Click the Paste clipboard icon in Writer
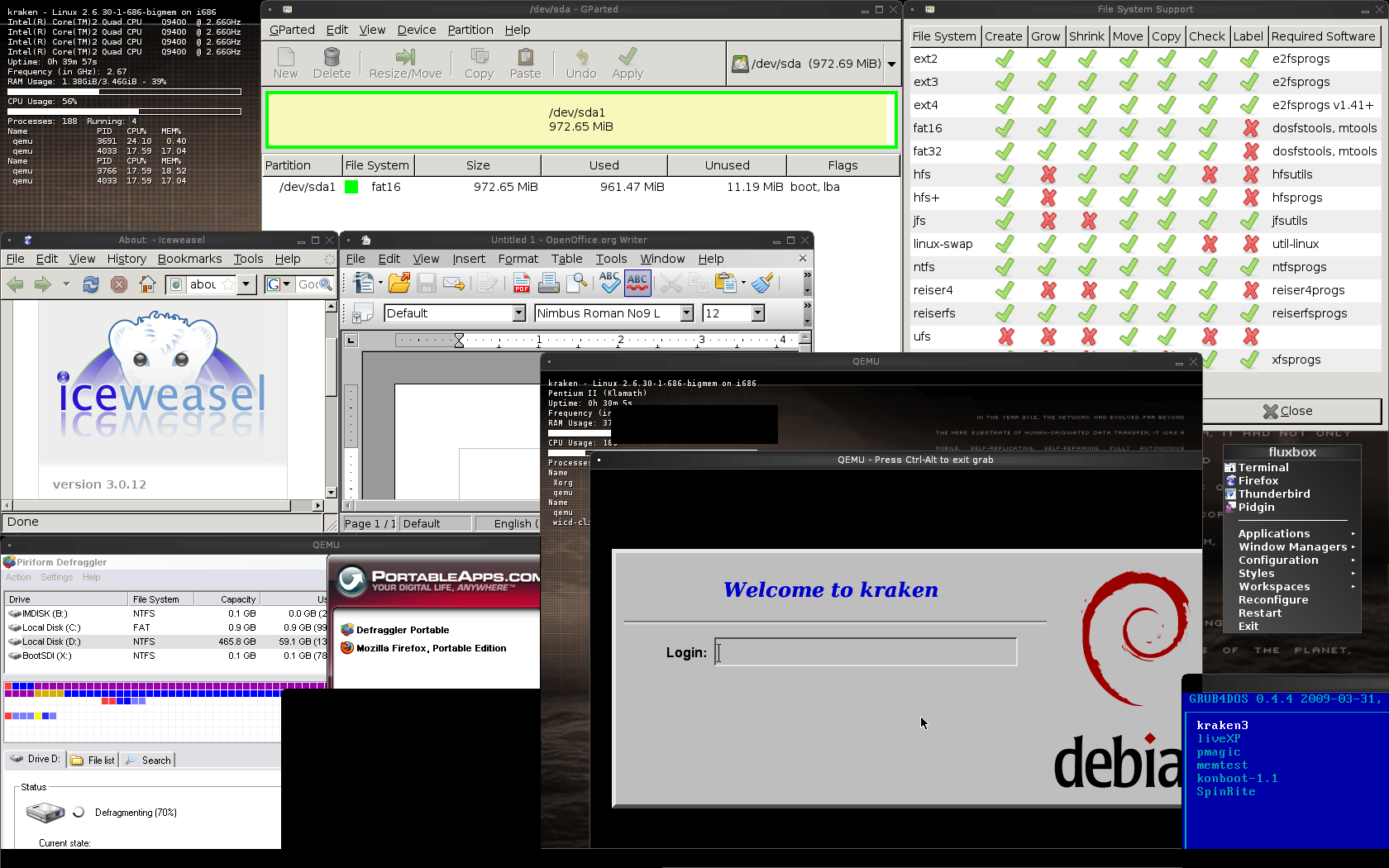This screenshot has width=1389, height=868. (x=725, y=283)
